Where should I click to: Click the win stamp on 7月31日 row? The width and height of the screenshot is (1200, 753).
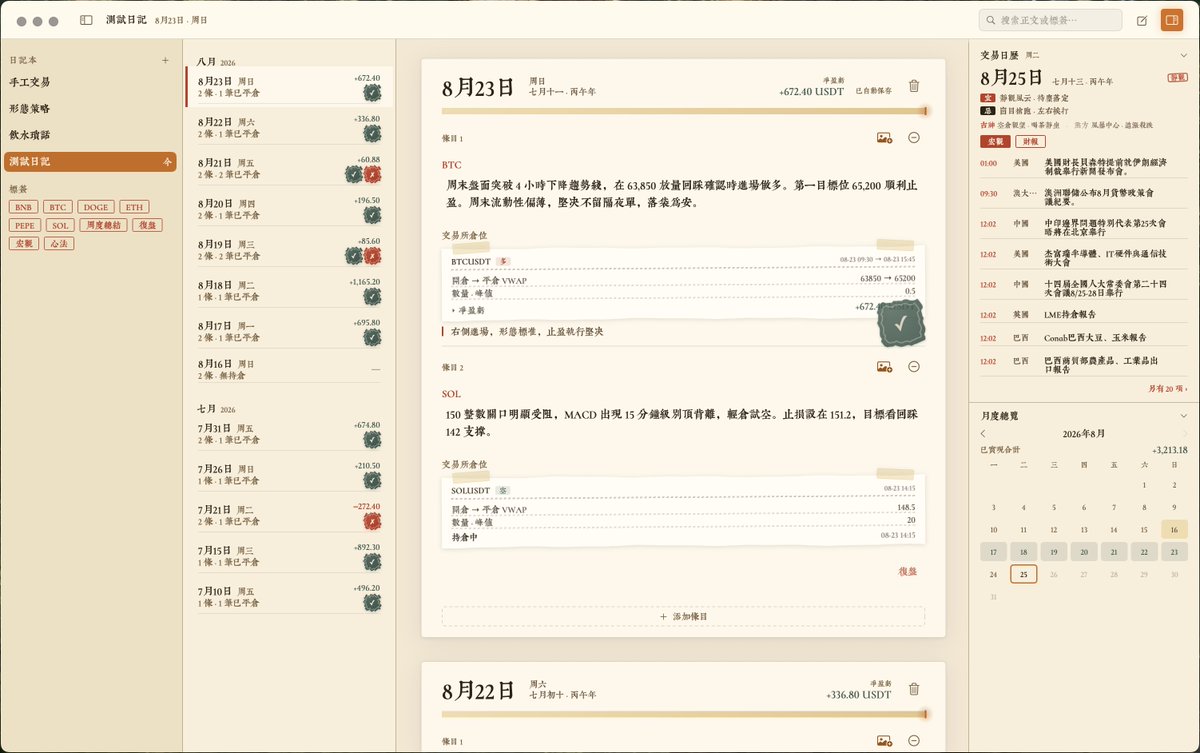[x=372, y=439]
